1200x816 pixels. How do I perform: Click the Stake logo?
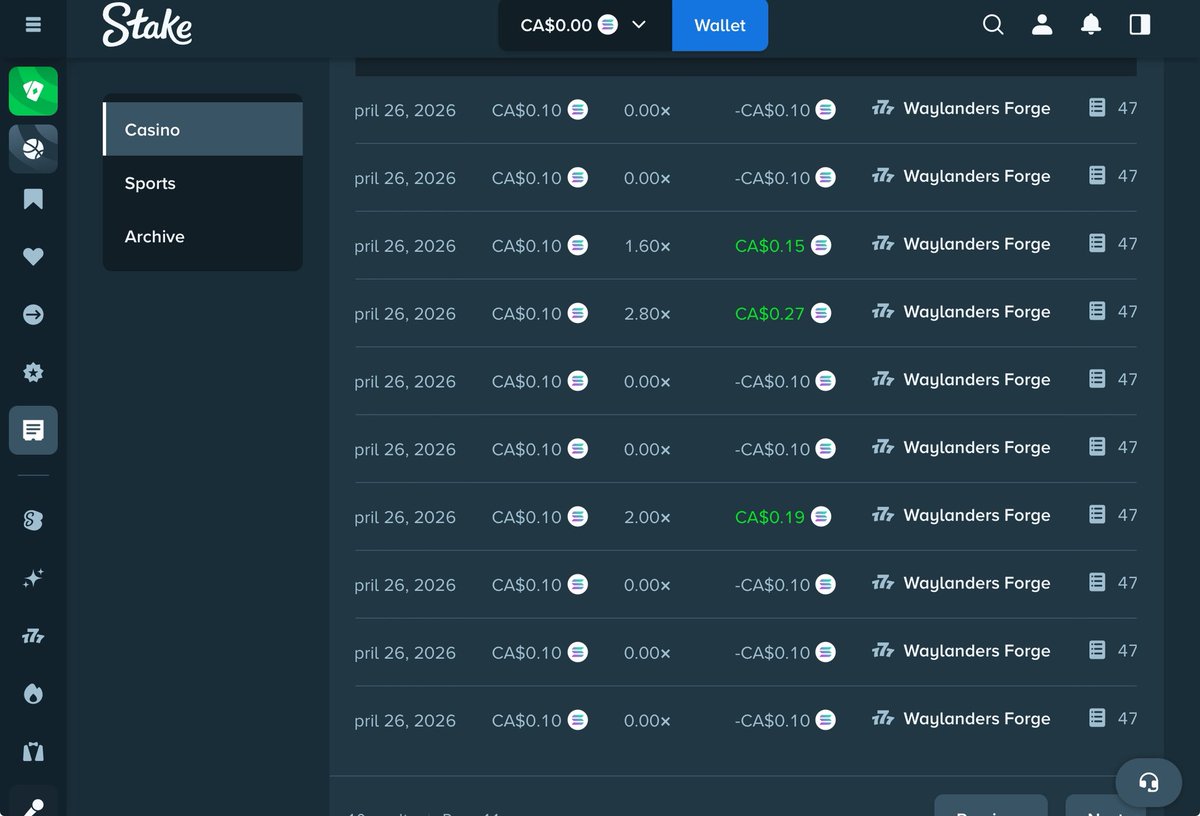coord(147,25)
